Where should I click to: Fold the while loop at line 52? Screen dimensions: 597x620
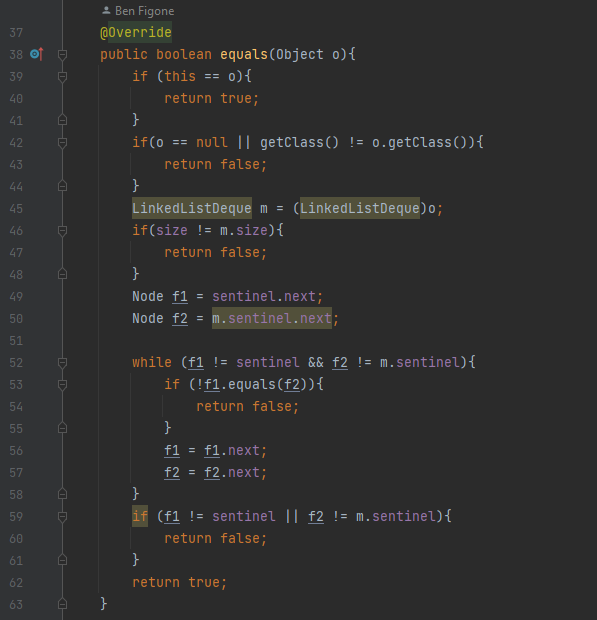(x=62, y=363)
